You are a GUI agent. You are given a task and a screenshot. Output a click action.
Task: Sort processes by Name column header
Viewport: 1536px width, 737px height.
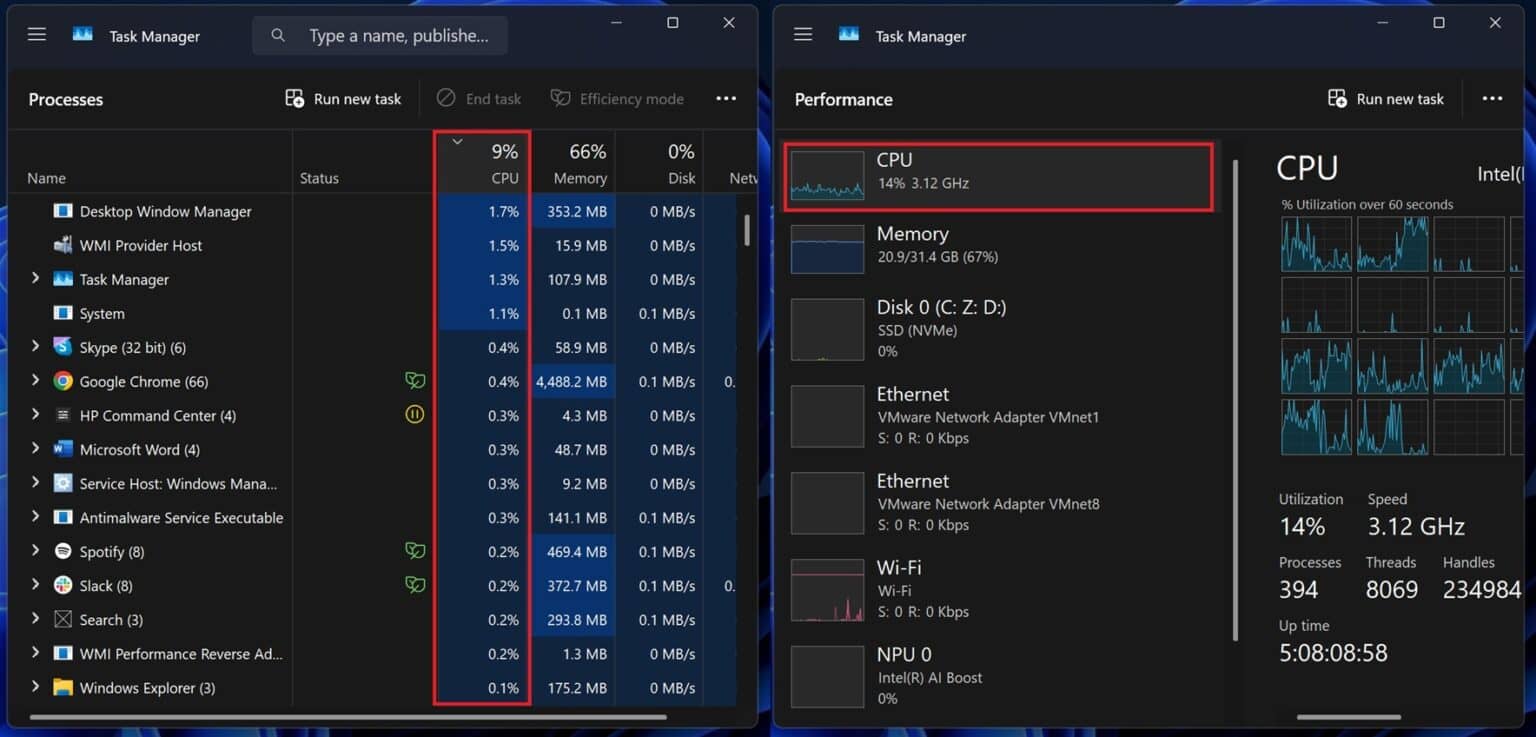click(x=150, y=162)
